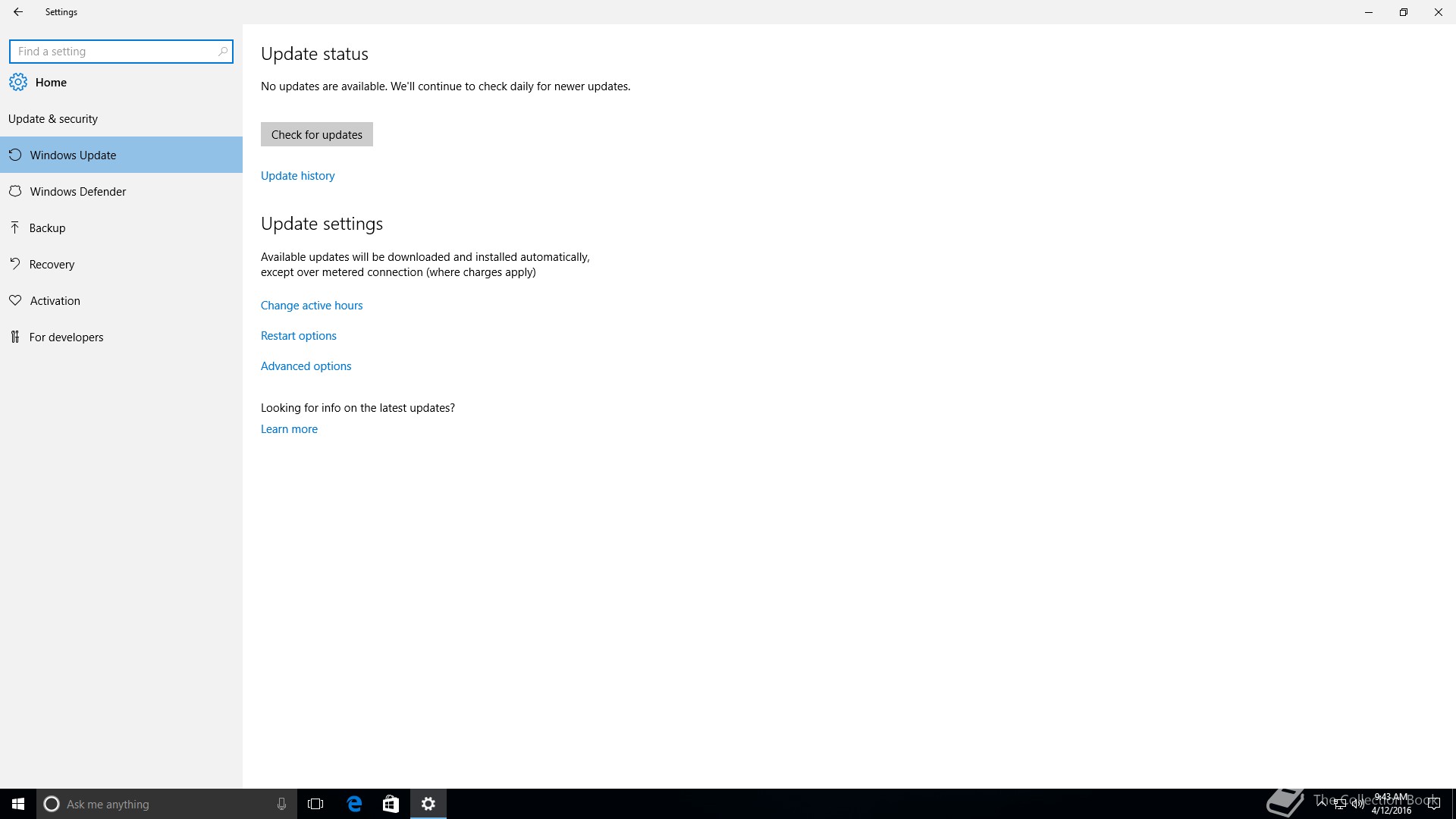Screen dimensions: 1456x819
Task: Navigate to the Activation page
Action: [x=121, y=300]
